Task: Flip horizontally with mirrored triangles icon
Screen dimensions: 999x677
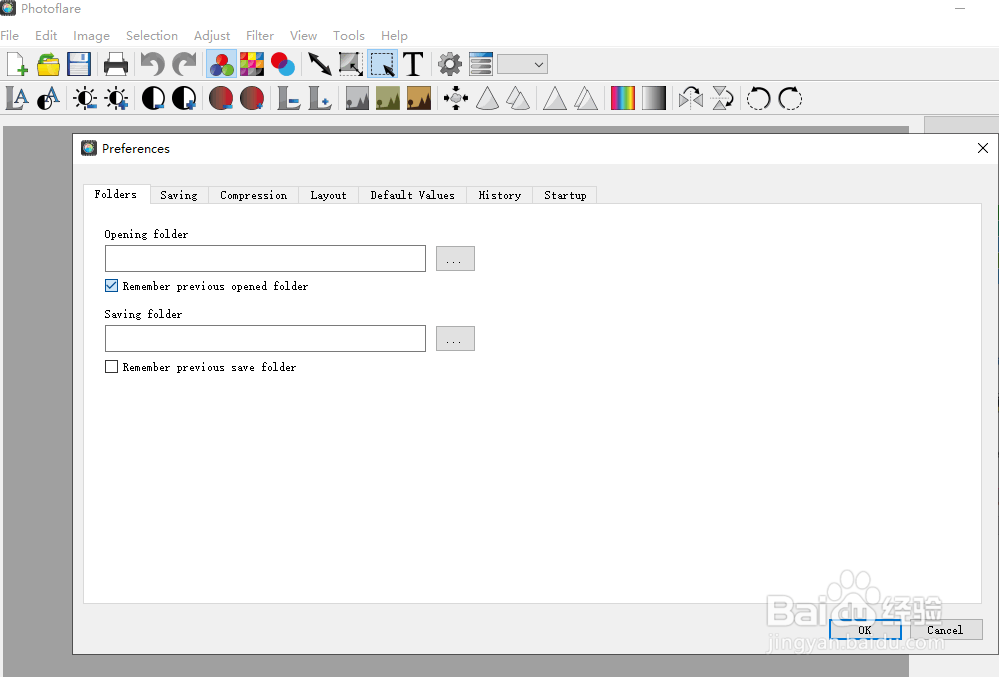Action: (691, 99)
